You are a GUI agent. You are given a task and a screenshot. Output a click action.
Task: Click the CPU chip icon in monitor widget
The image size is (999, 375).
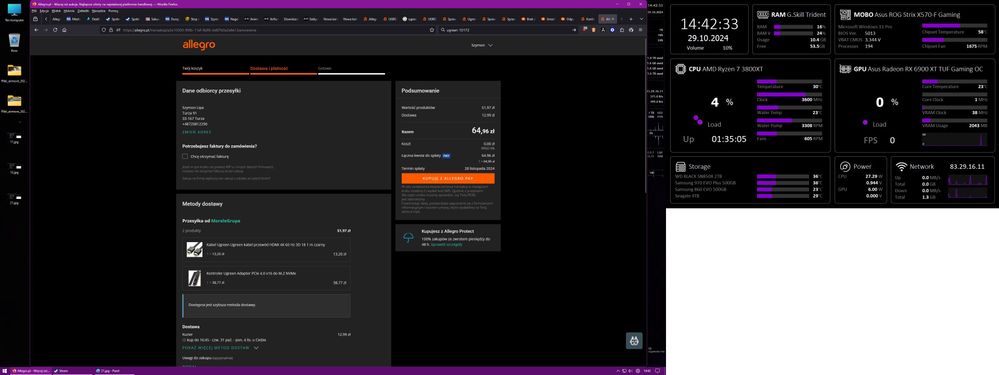click(x=680, y=69)
